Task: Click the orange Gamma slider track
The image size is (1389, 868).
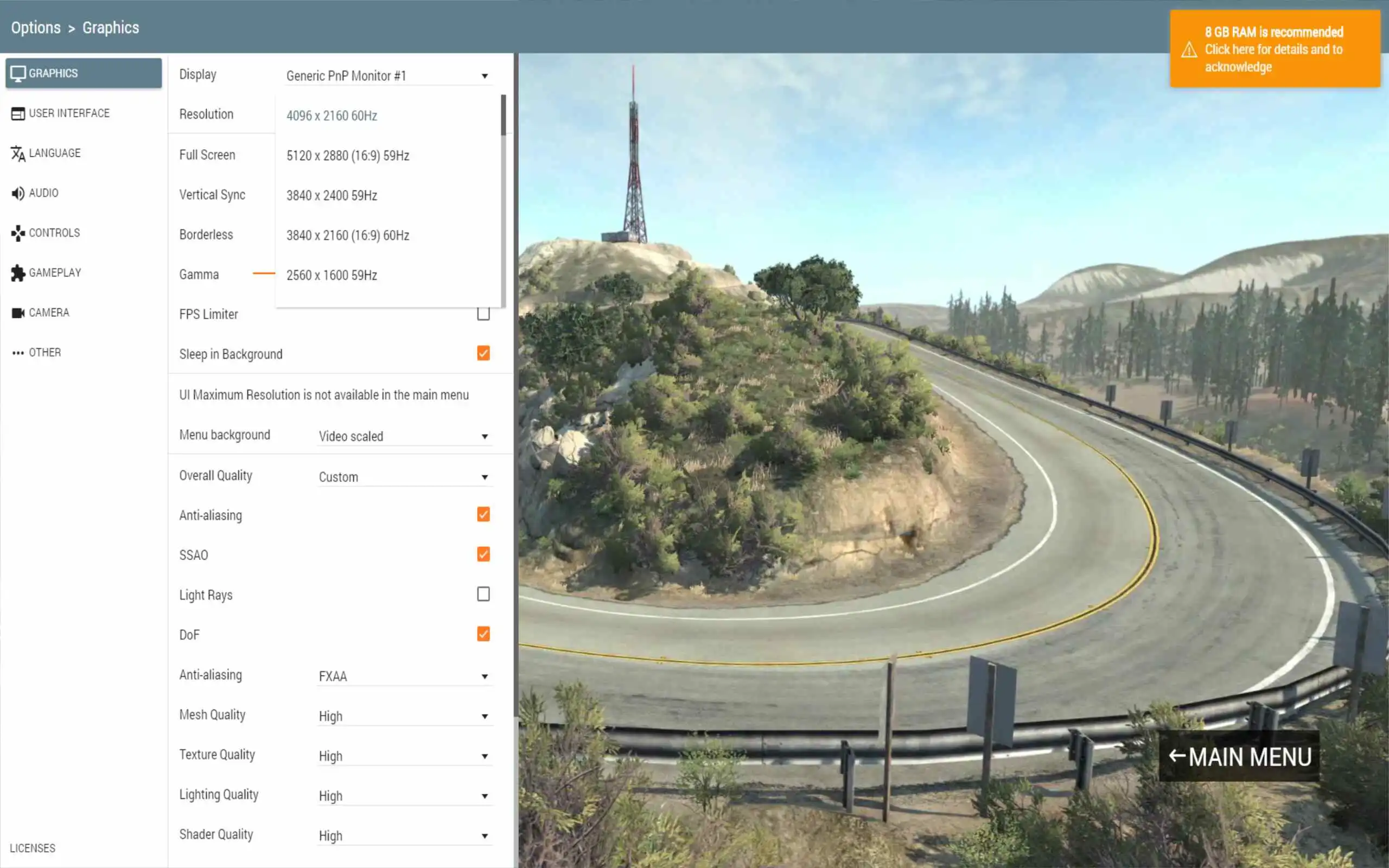Action: coord(264,274)
